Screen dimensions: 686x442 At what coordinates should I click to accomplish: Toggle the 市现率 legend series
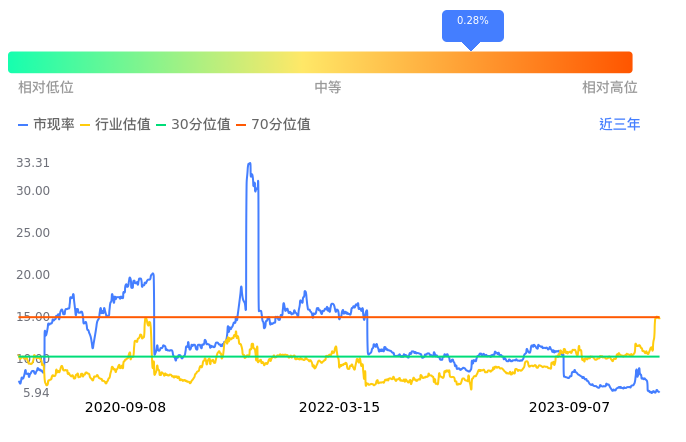pos(47,125)
